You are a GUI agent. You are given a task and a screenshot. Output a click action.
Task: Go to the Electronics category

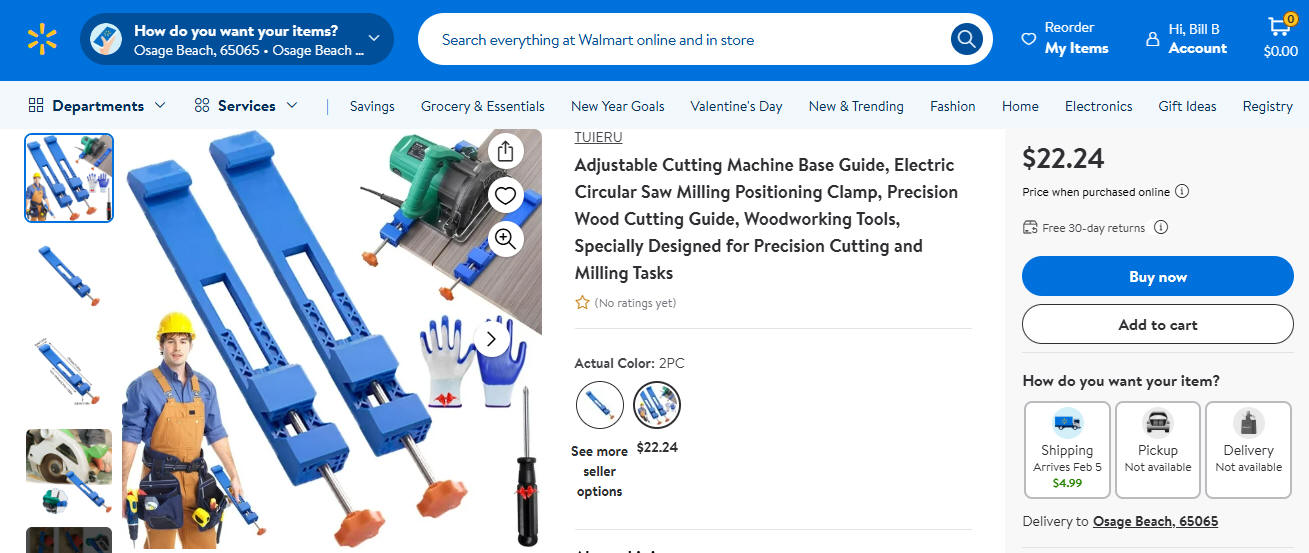pos(1098,106)
